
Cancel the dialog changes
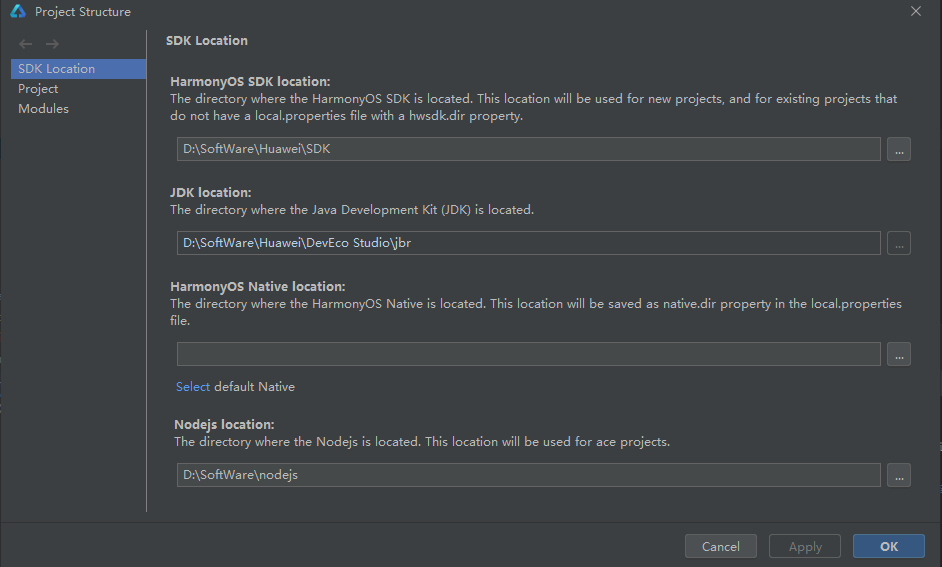pos(721,547)
